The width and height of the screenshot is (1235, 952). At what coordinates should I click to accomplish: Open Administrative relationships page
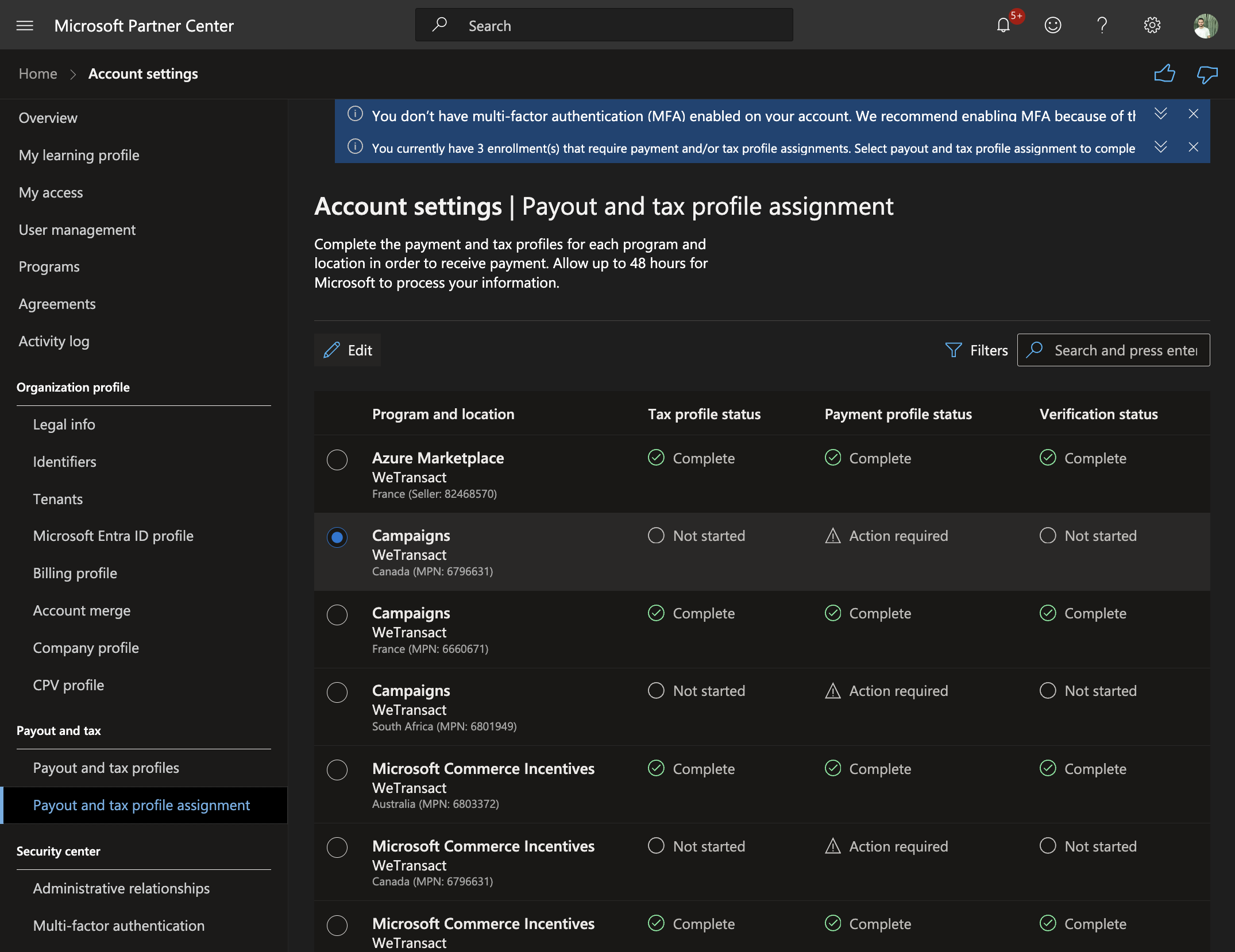[x=121, y=888]
